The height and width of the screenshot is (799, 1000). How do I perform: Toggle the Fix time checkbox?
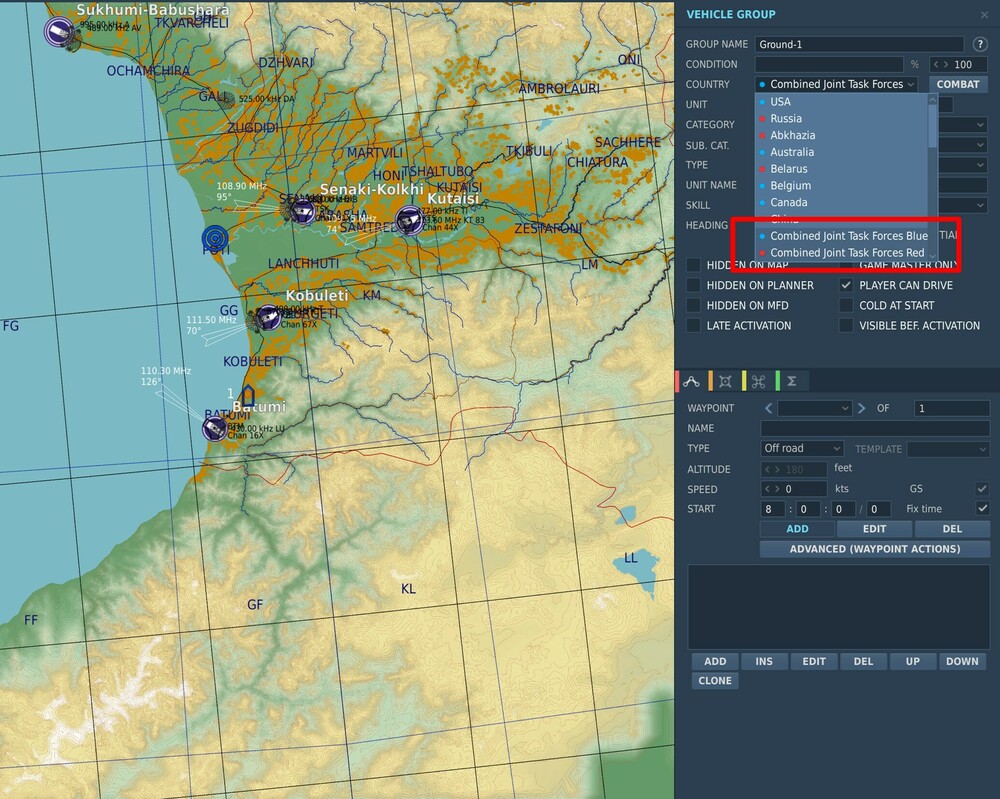click(982, 509)
